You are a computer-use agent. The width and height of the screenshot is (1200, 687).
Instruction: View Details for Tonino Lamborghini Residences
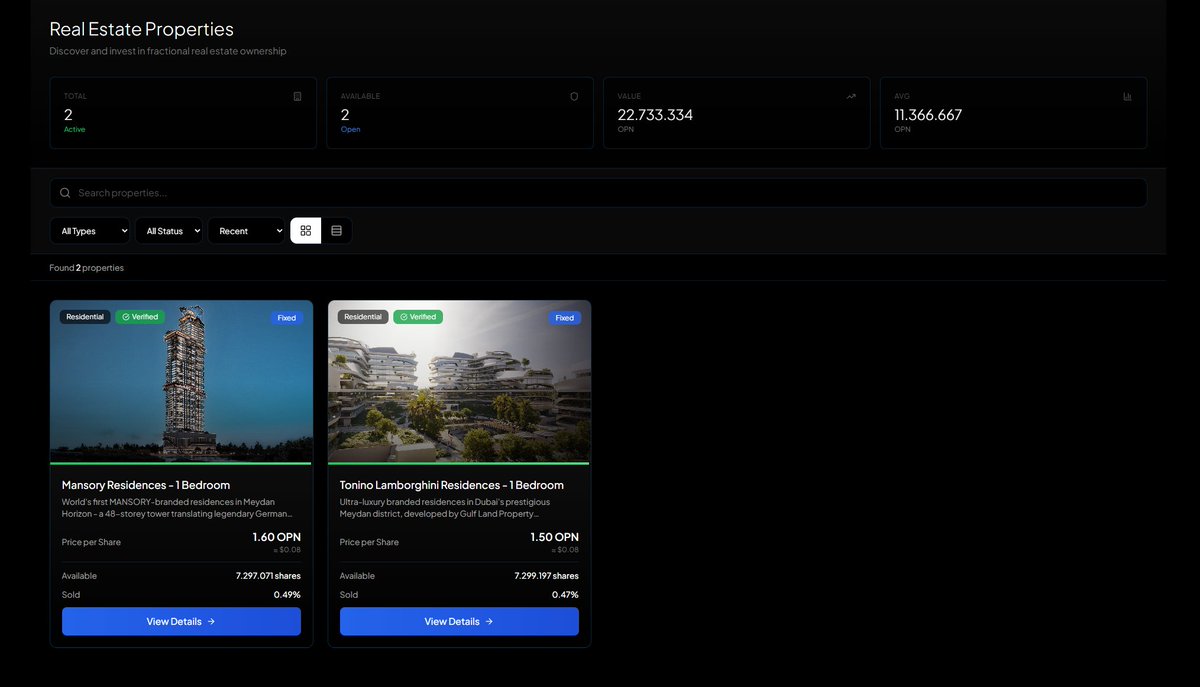(459, 621)
